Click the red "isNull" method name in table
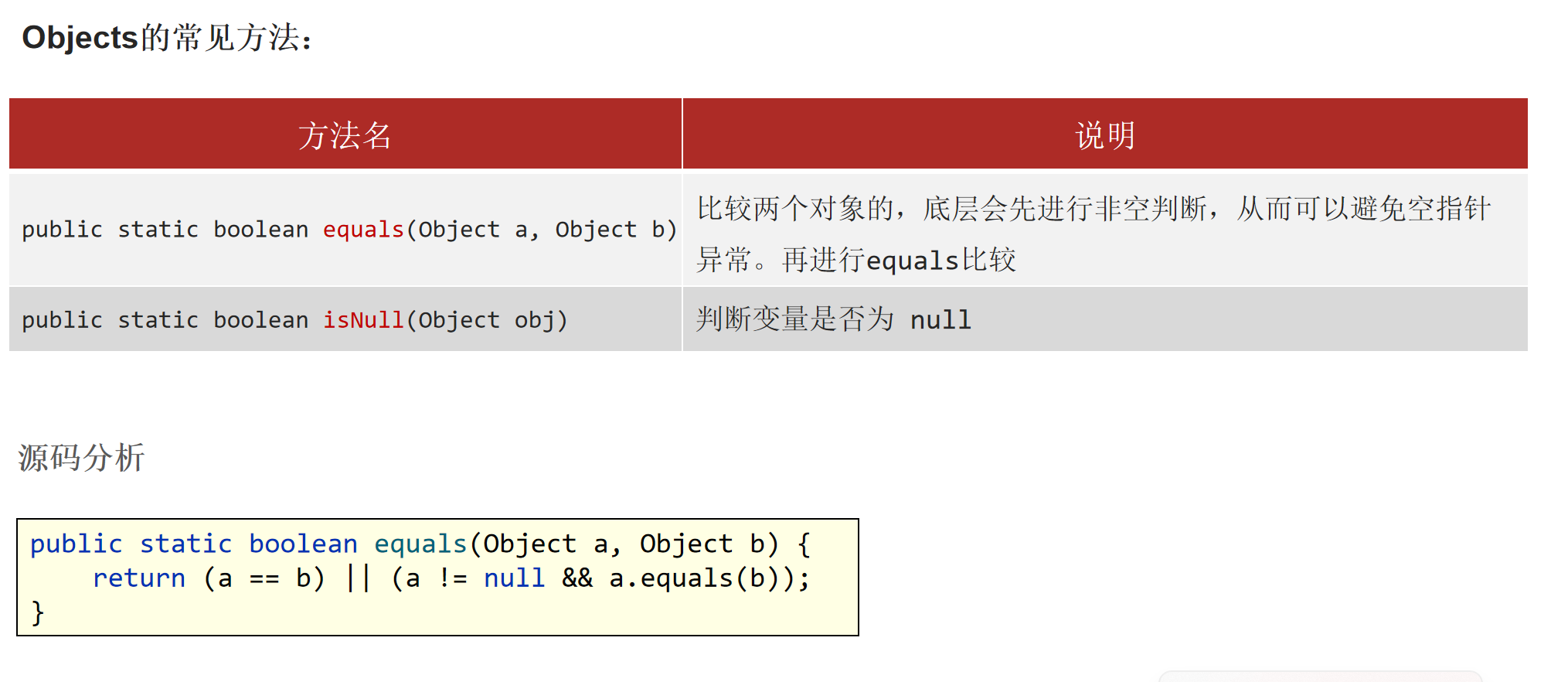Image resolution: width=1568 pixels, height=682 pixels. click(x=363, y=320)
